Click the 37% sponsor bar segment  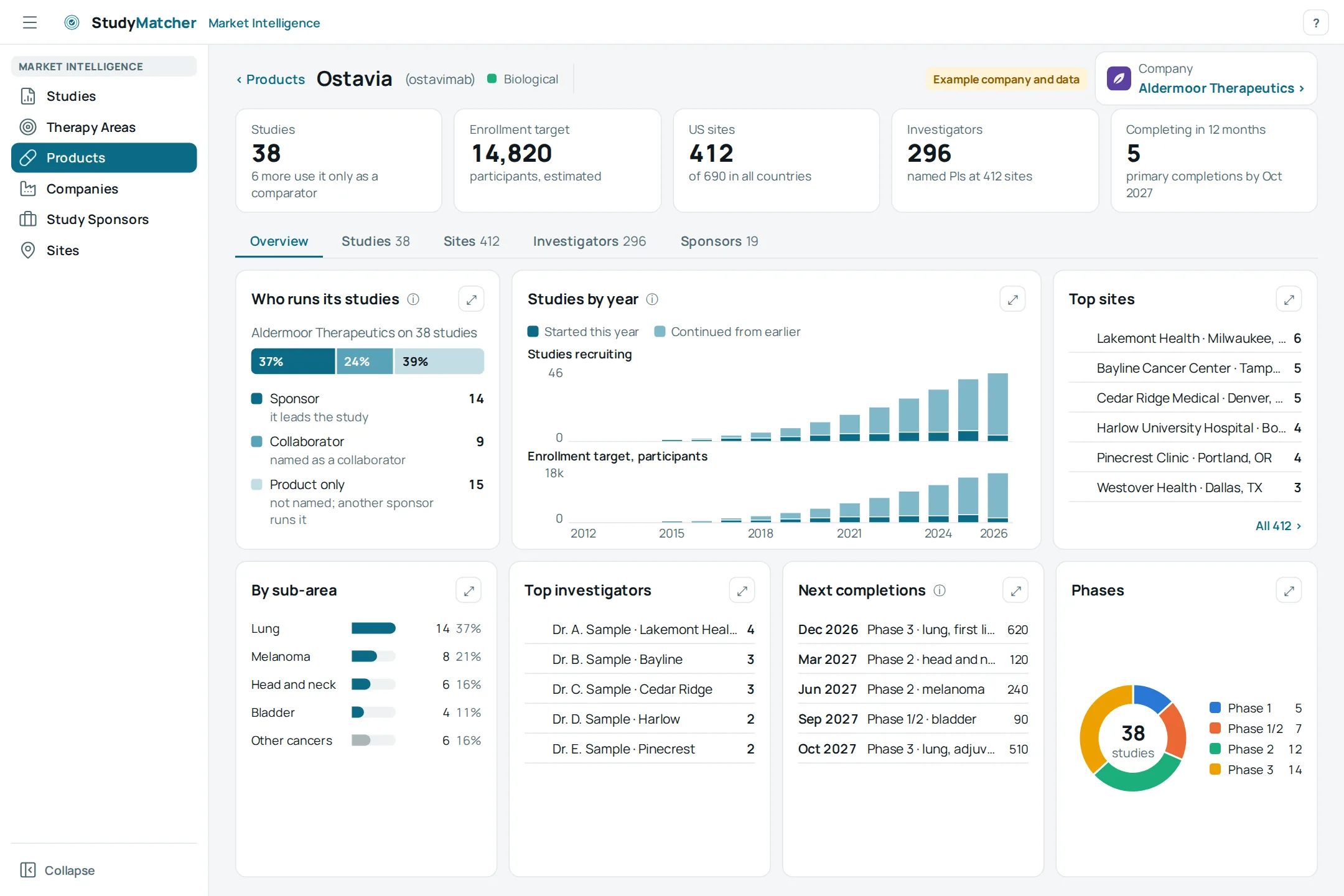tap(293, 362)
